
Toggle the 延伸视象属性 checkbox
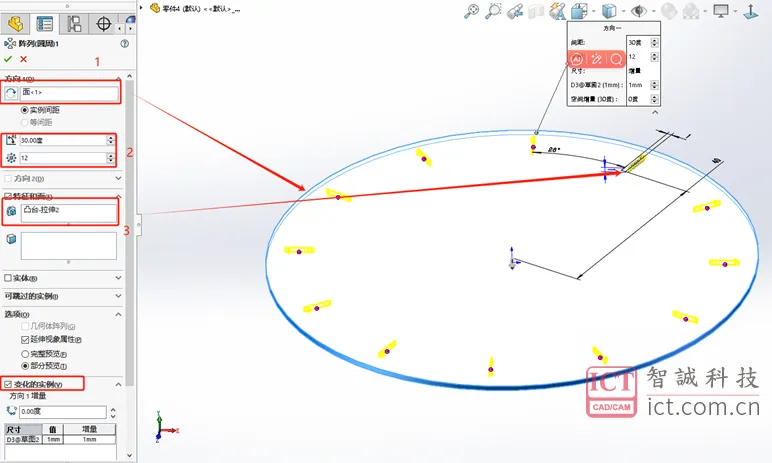tap(25, 340)
